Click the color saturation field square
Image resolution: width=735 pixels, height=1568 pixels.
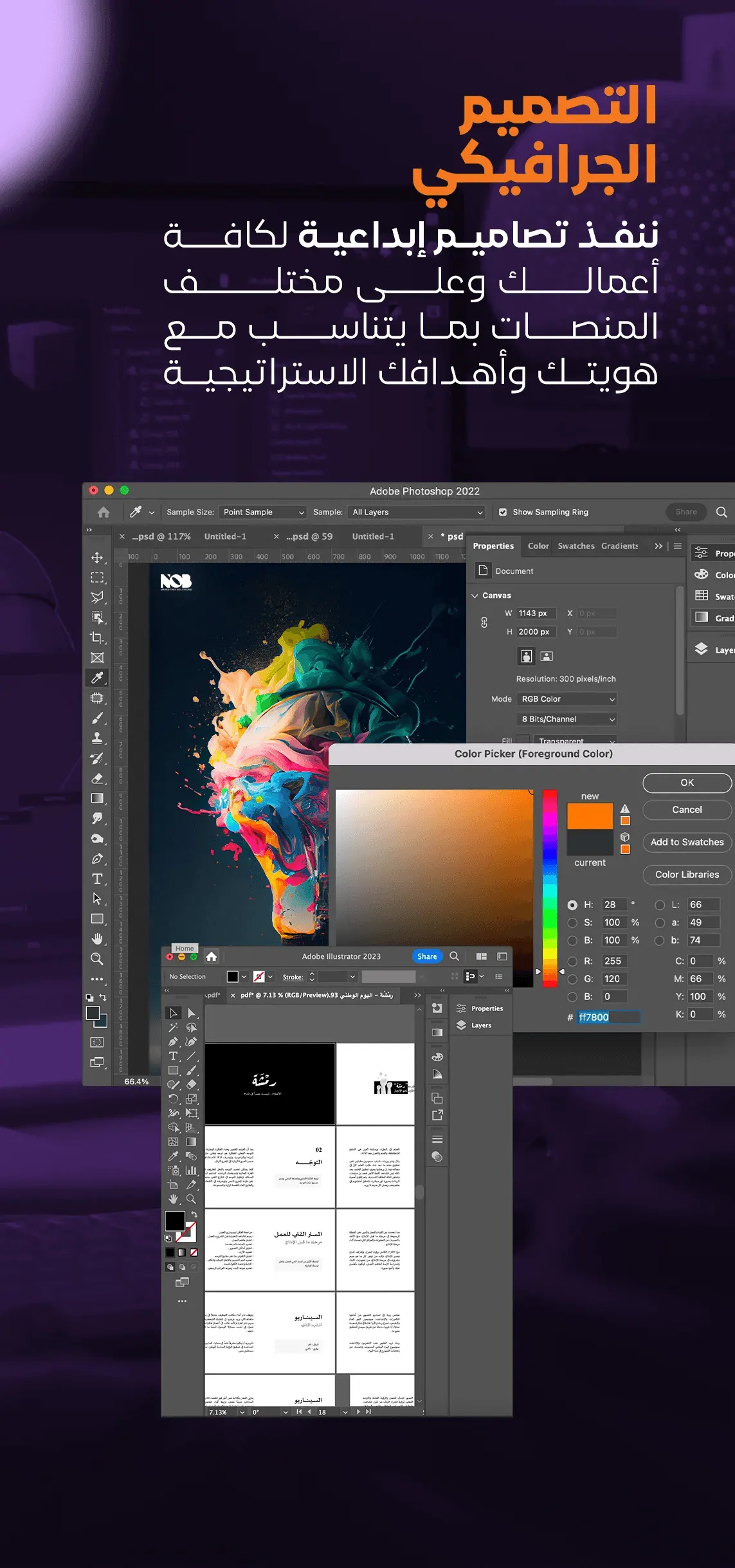(x=434, y=888)
